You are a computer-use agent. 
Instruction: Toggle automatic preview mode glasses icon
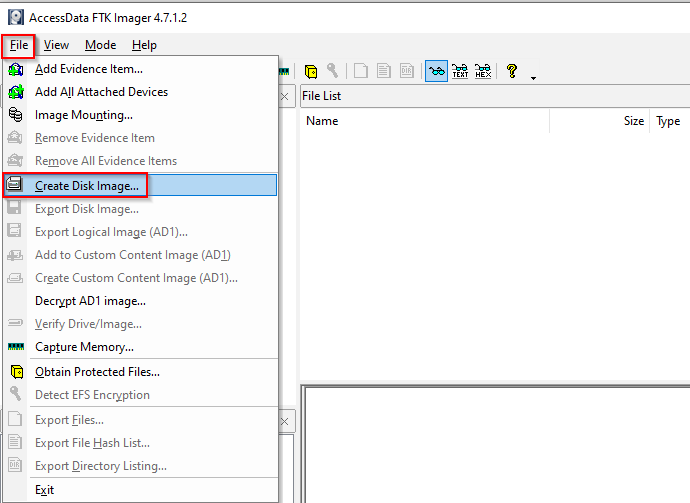click(437, 71)
